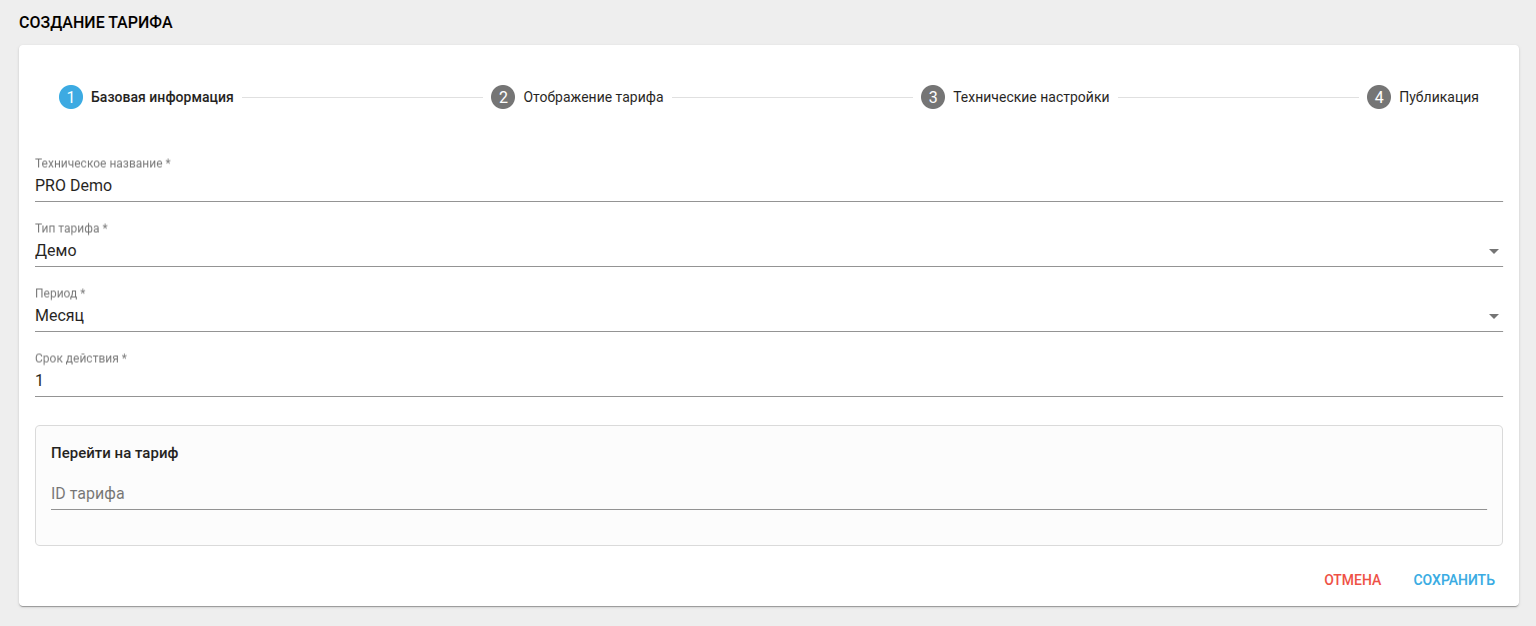Expand the Период dropdown arrow
Screen dimensions: 1536x626
click(1493, 316)
